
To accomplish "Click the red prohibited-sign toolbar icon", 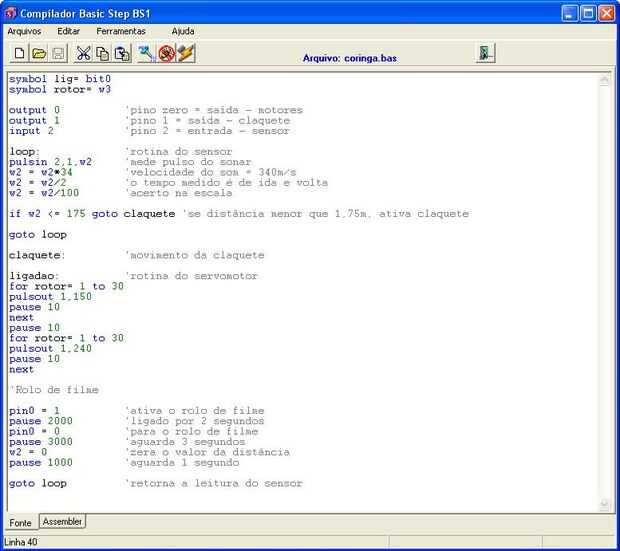I will (x=166, y=53).
